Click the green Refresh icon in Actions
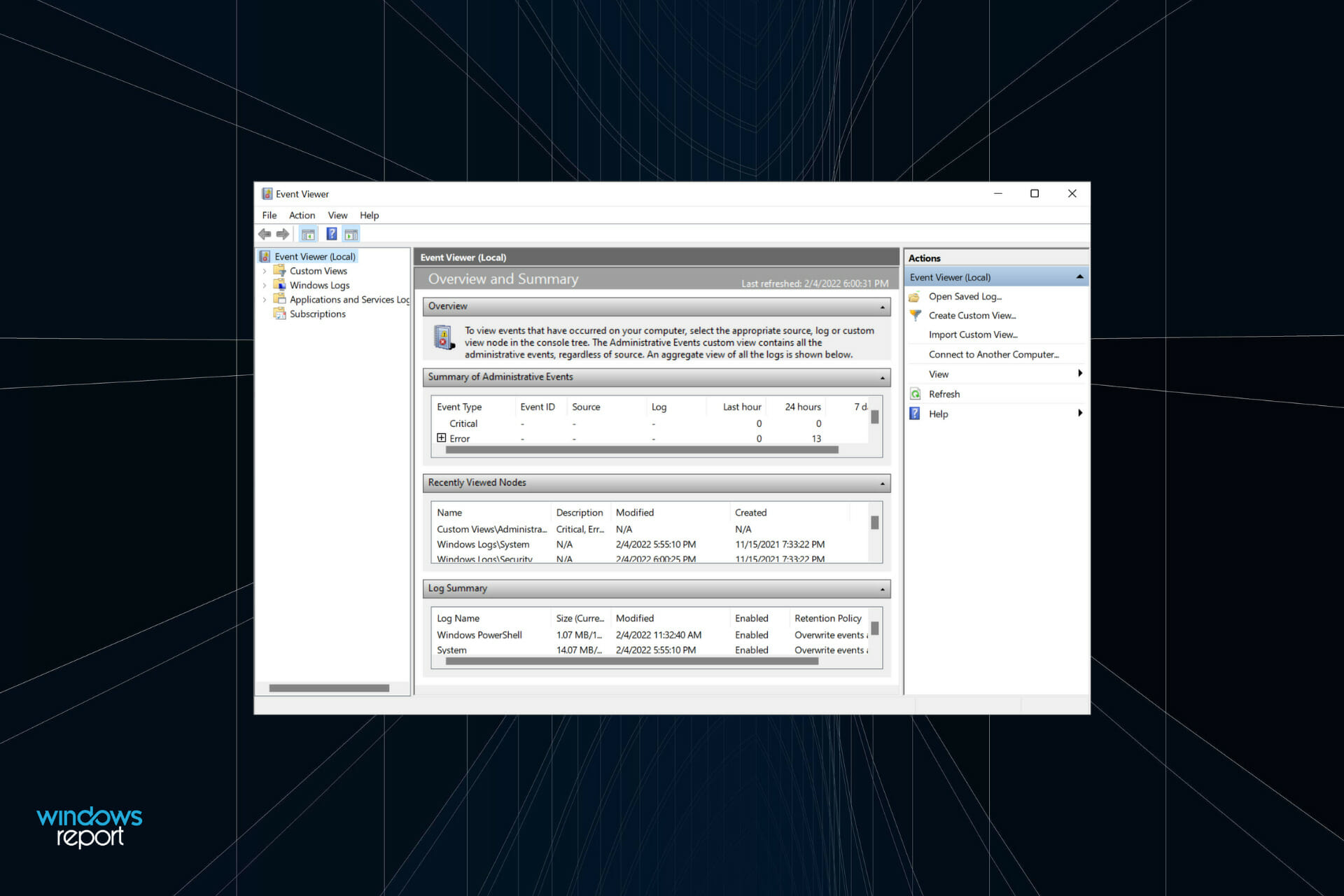 pyautogui.click(x=915, y=394)
